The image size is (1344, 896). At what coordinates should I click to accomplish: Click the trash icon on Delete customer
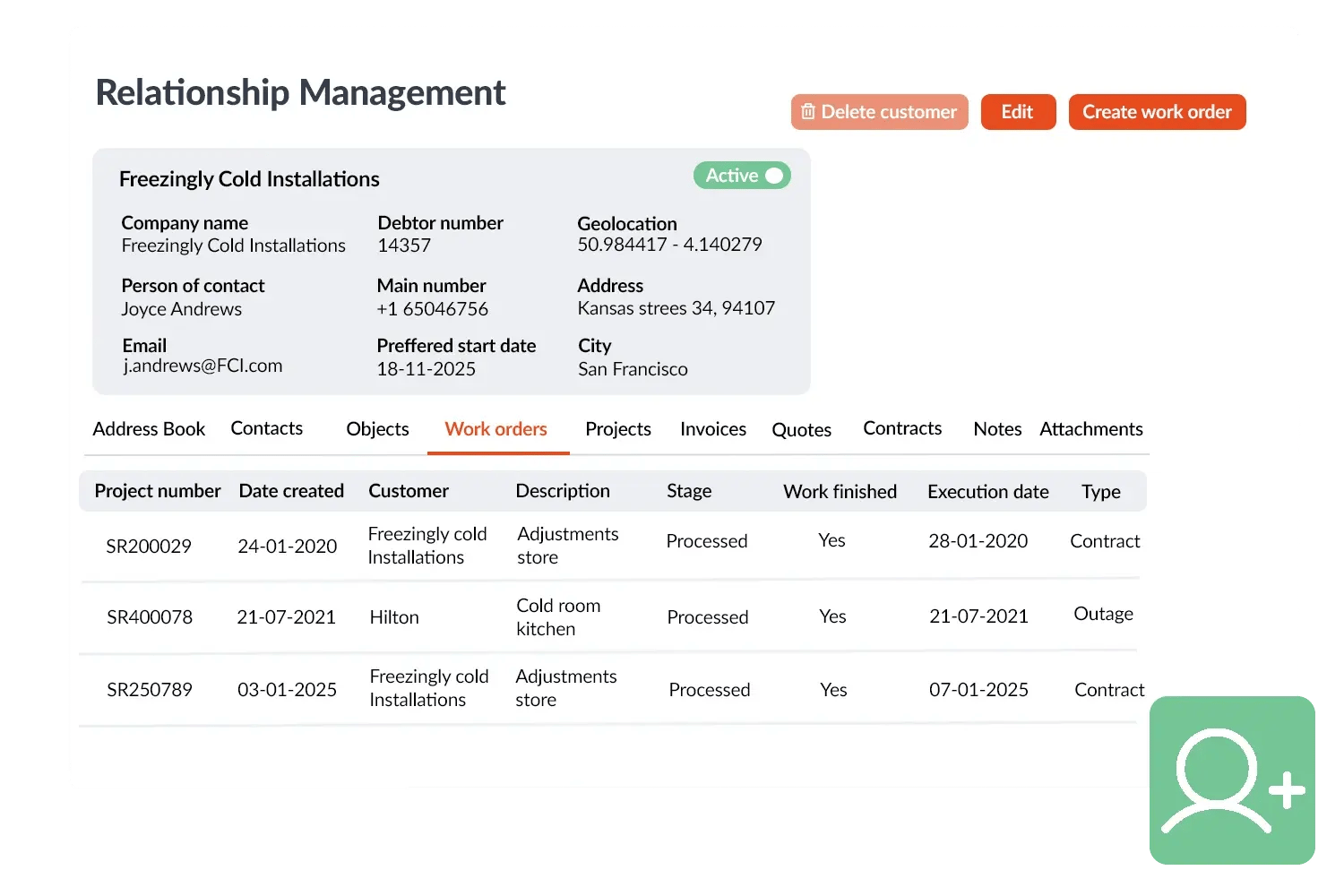click(x=808, y=112)
